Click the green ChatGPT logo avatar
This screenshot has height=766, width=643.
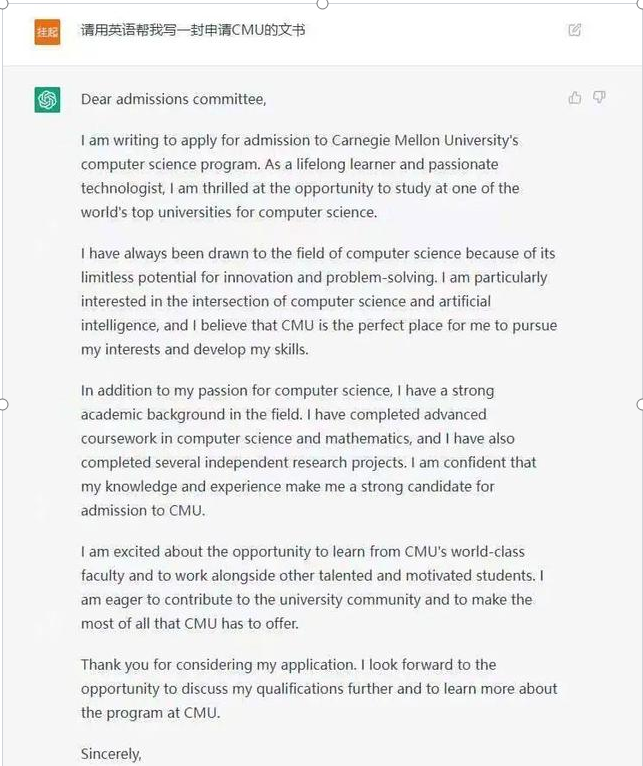pyautogui.click(x=47, y=99)
